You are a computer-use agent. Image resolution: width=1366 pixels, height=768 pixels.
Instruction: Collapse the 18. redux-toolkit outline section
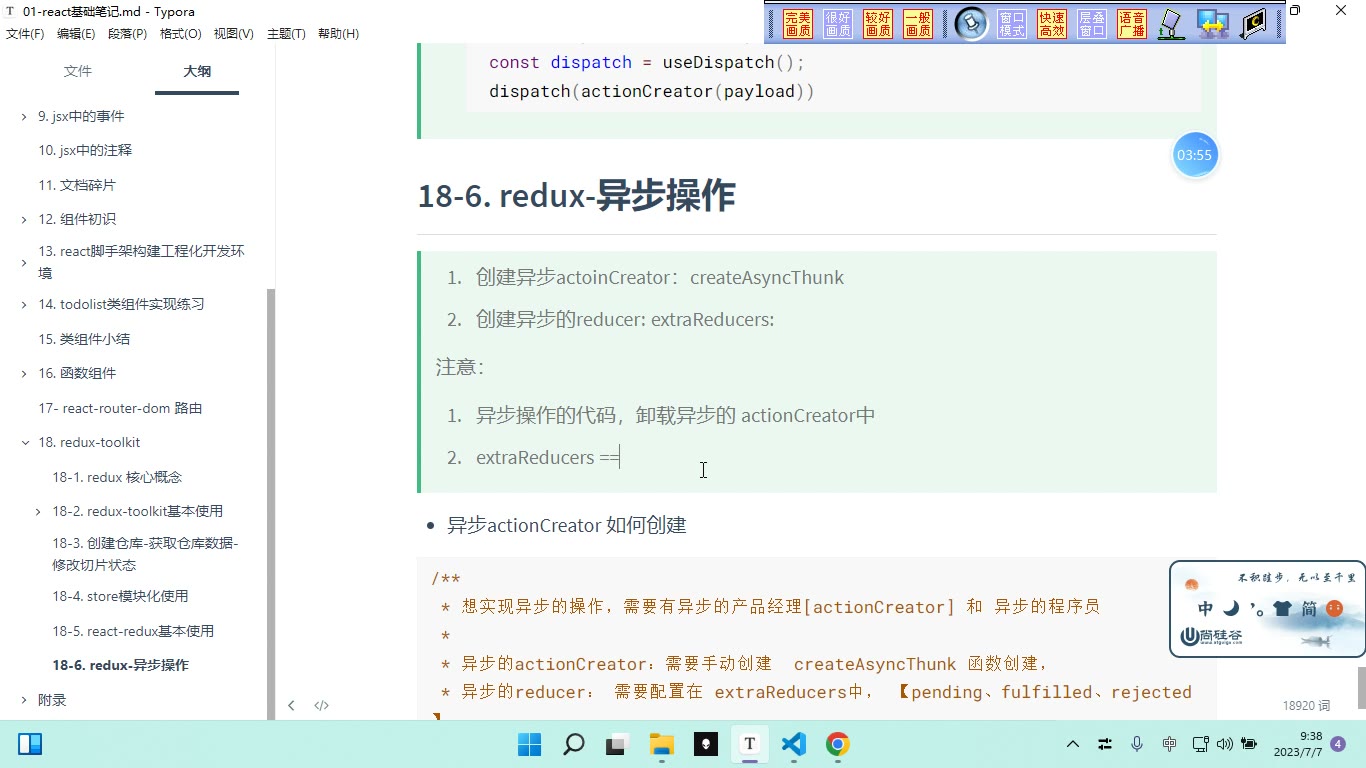click(x=25, y=442)
